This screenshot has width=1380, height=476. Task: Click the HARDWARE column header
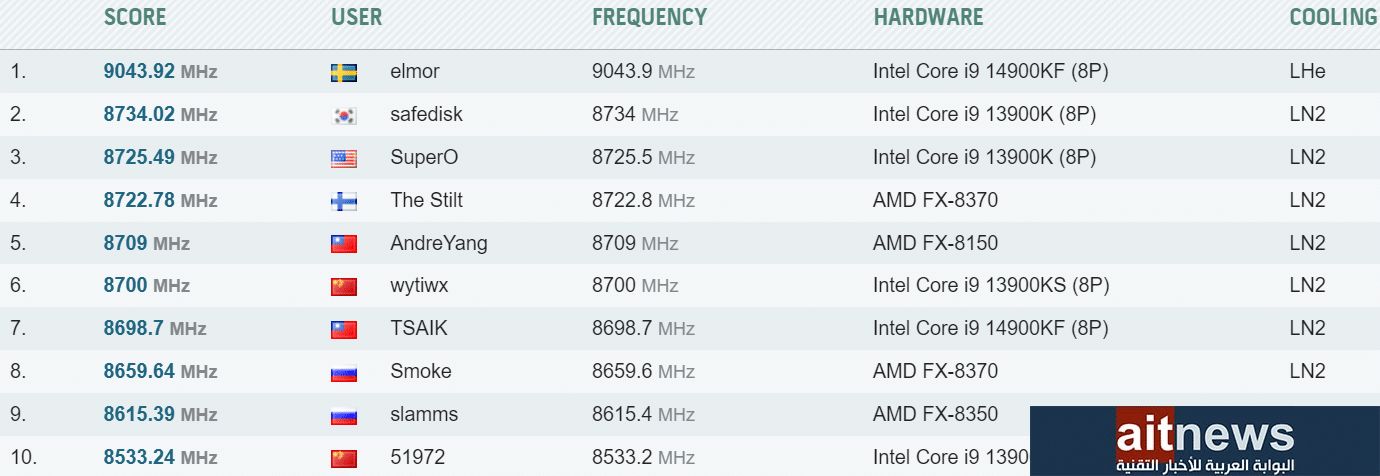click(x=928, y=17)
